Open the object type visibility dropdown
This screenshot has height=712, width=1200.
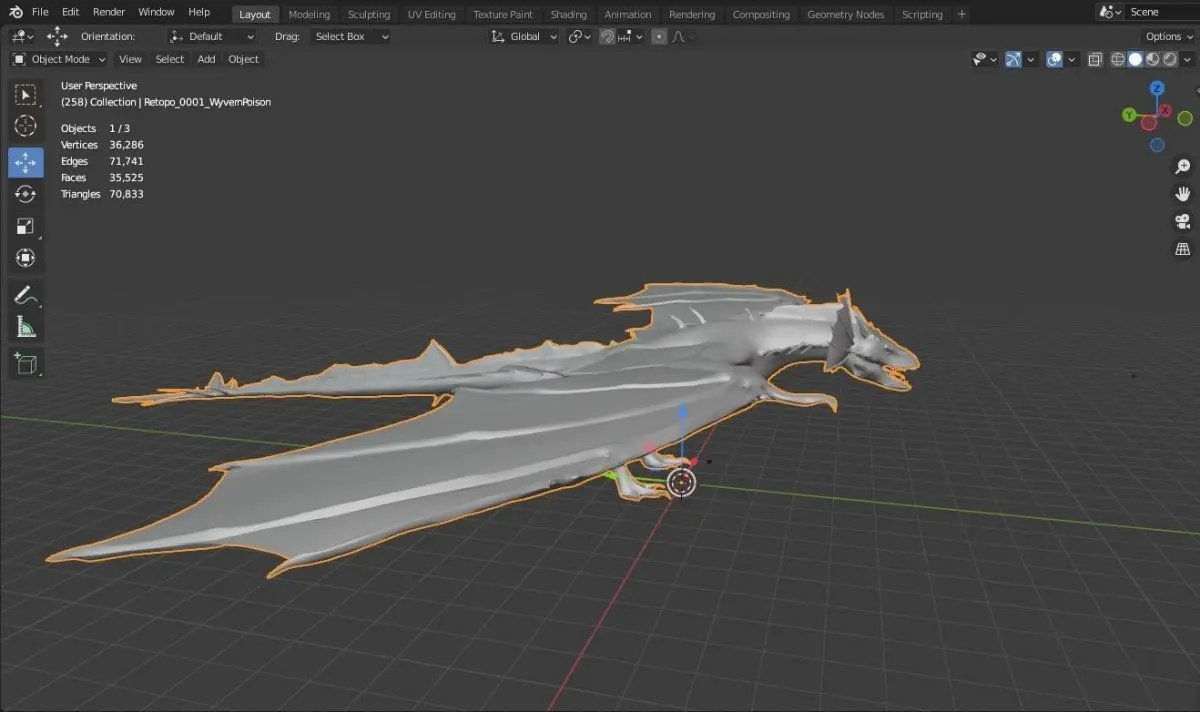point(985,60)
